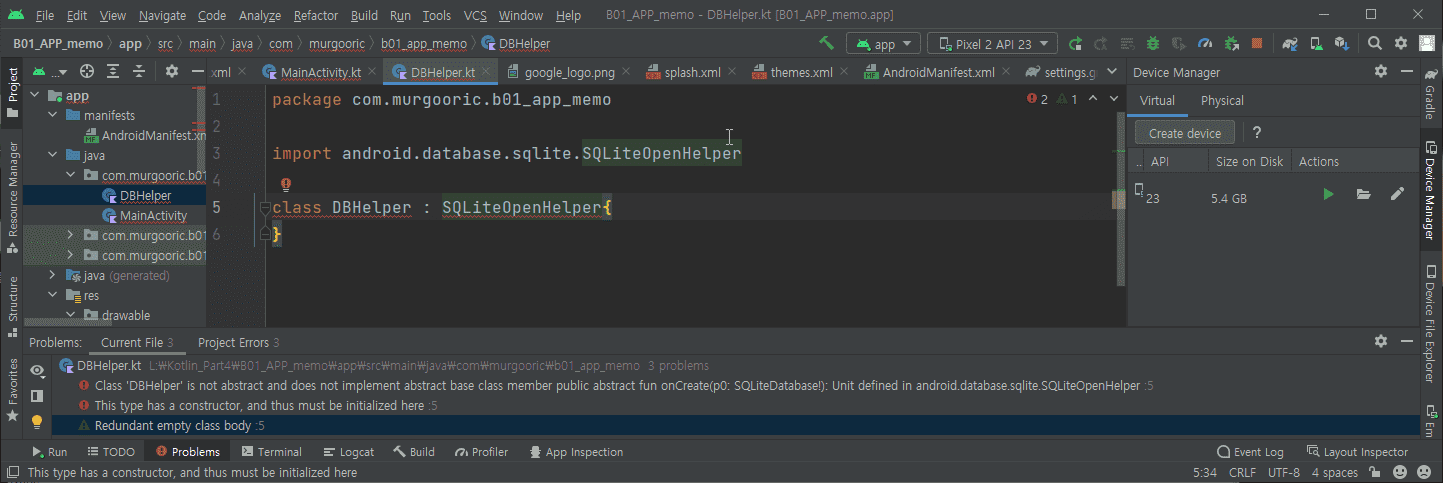The image size is (1443, 483).
Task: Open the app run configuration dropdown
Action: tap(883, 44)
